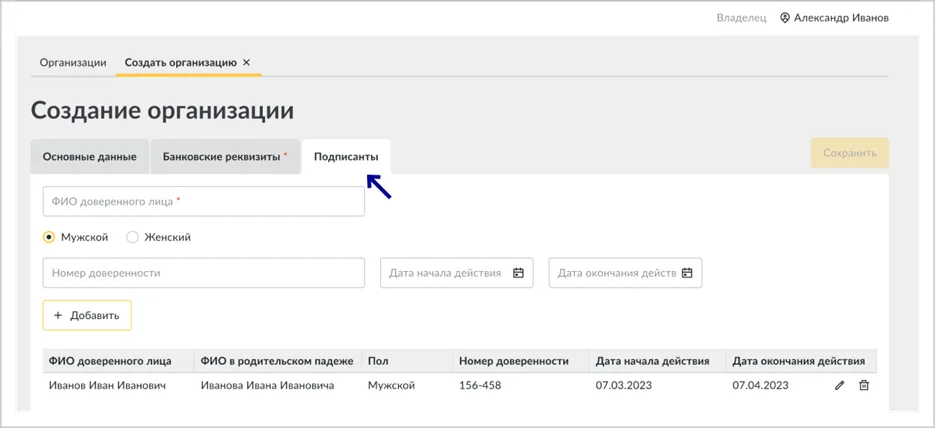Click the Добавить button
The height and width of the screenshot is (428, 935).
(87, 315)
